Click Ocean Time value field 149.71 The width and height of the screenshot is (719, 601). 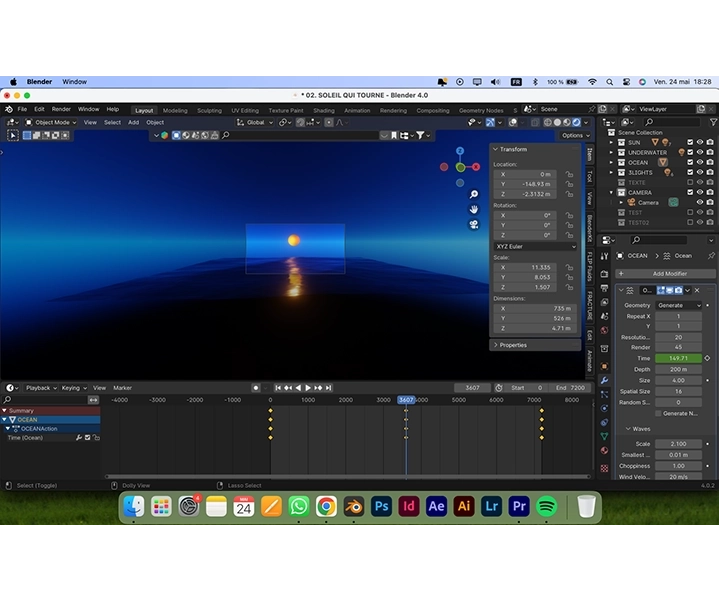679,358
